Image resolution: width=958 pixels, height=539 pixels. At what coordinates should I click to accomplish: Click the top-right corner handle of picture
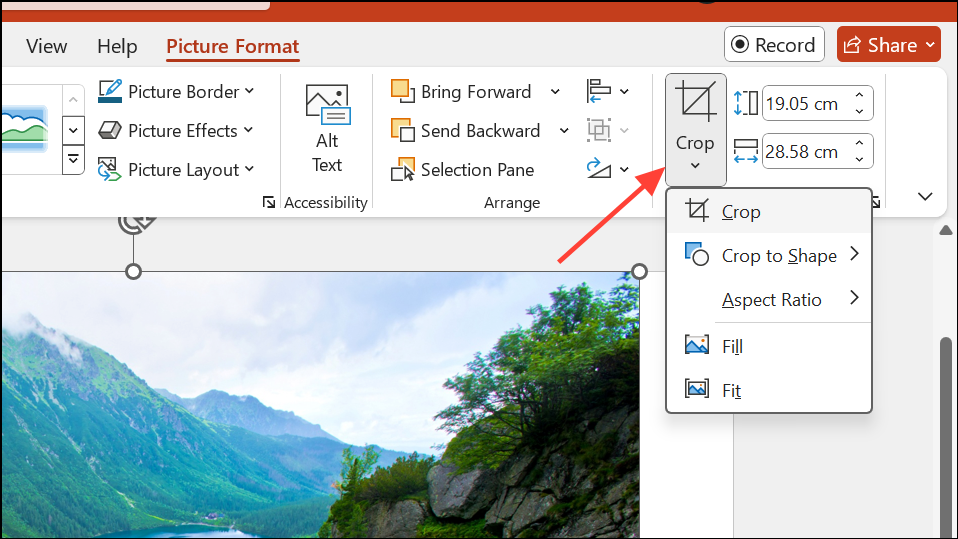[x=639, y=271]
